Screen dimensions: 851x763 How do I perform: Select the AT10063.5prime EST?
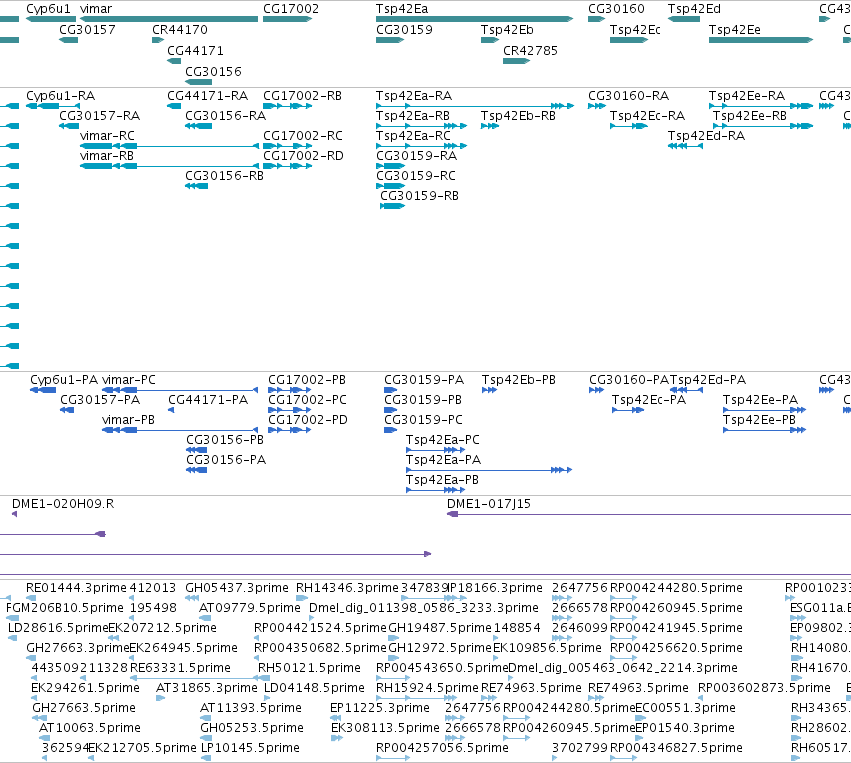(45, 738)
